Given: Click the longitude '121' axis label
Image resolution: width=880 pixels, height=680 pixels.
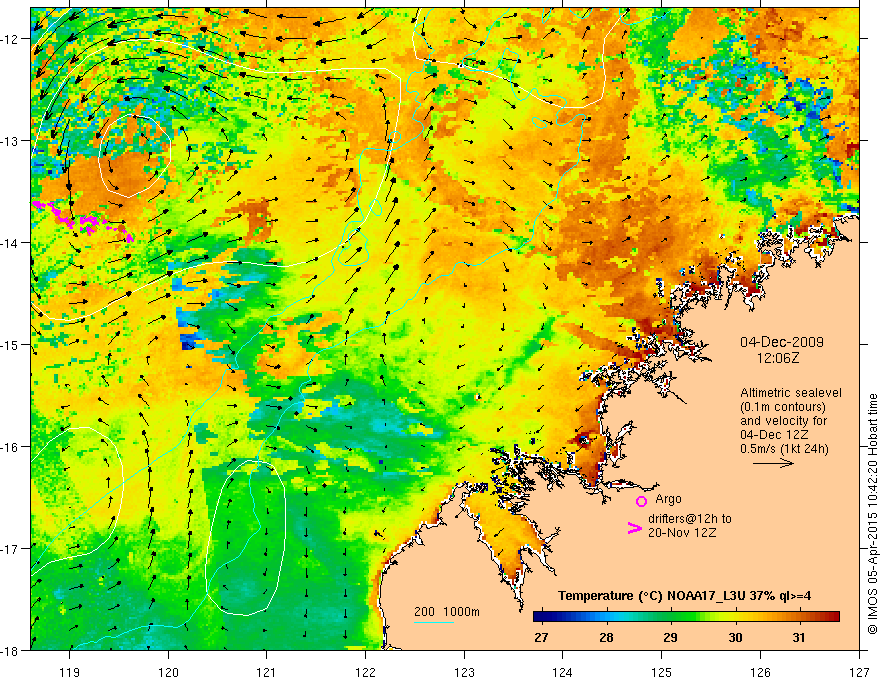Looking at the screenshot, I should 267,672.
